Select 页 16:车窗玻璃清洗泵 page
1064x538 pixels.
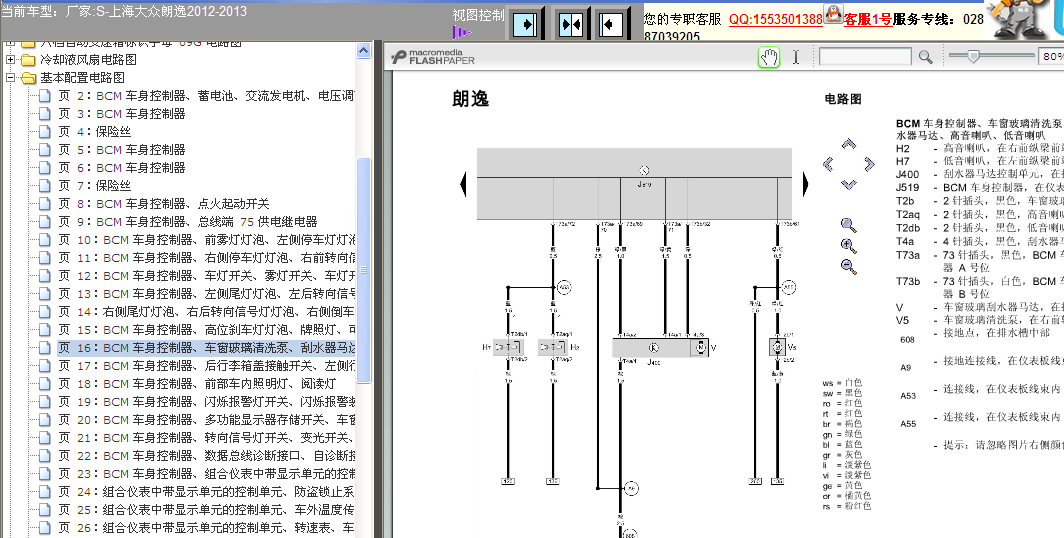coord(206,348)
